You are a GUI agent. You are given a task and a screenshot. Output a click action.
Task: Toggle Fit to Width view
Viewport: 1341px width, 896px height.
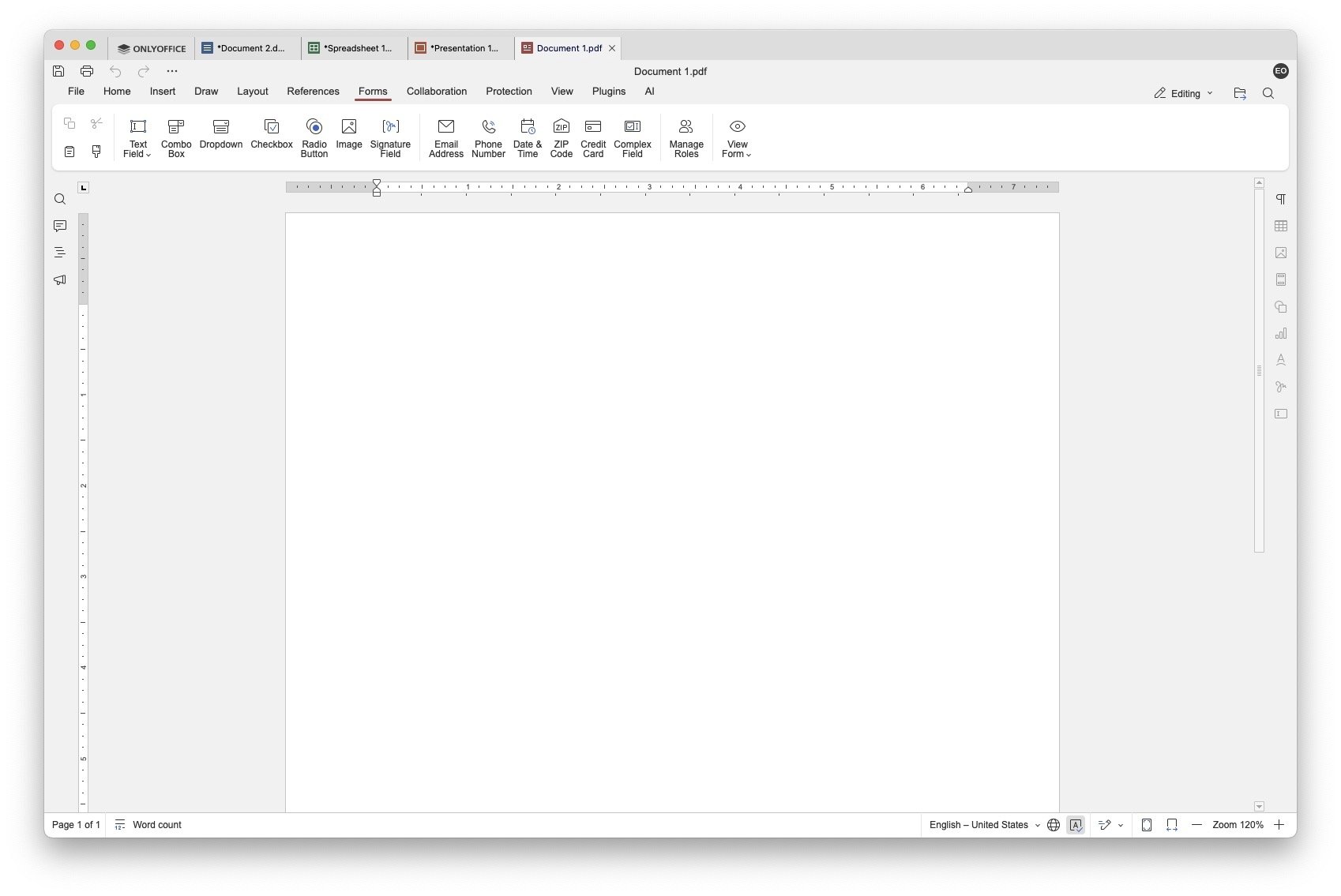click(x=1172, y=825)
